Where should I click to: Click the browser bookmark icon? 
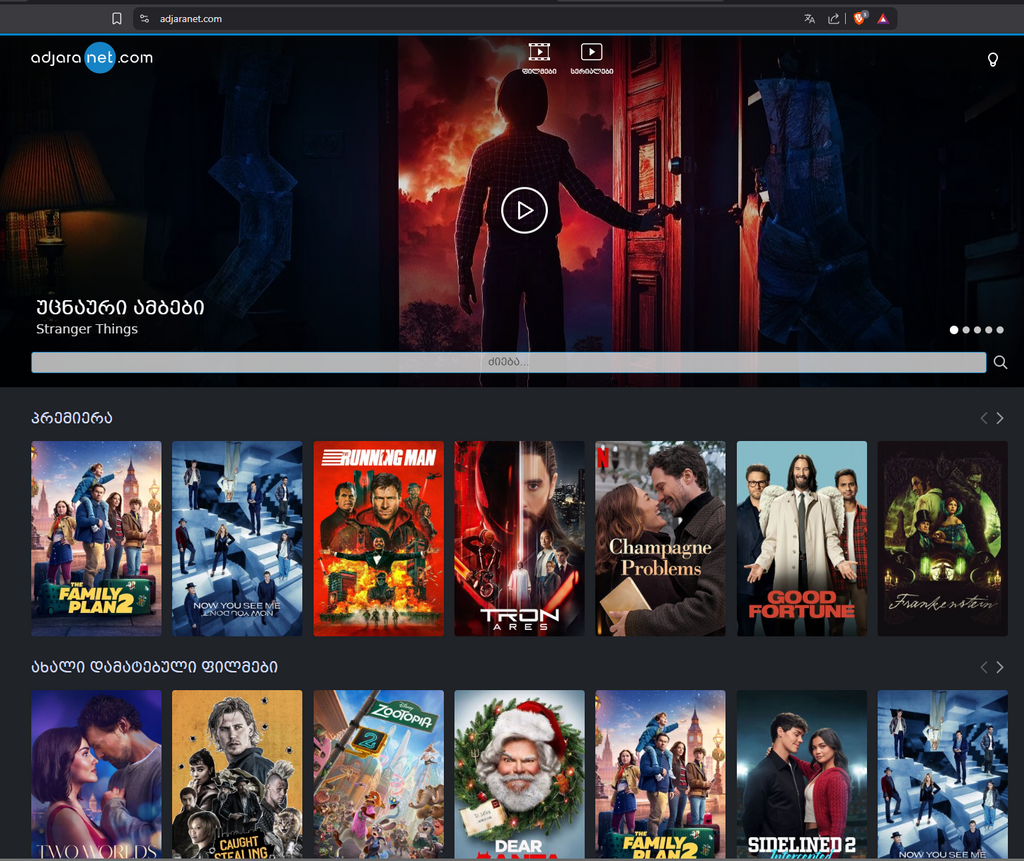click(x=117, y=19)
